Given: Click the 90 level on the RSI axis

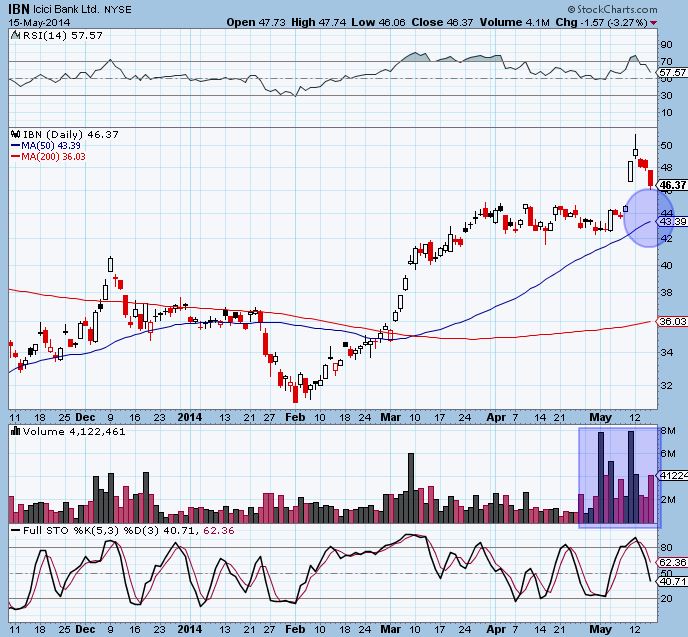Looking at the screenshot, I should [666, 44].
